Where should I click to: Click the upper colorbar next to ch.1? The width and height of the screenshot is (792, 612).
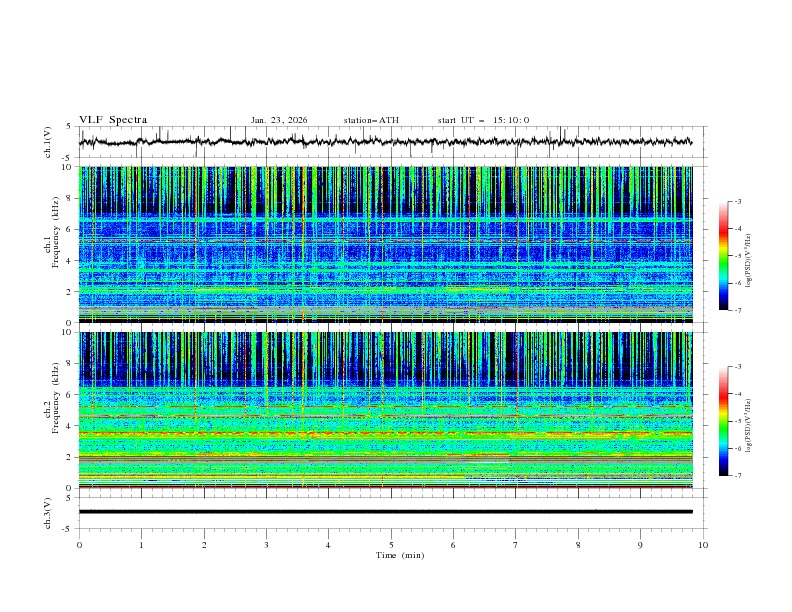tap(723, 256)
